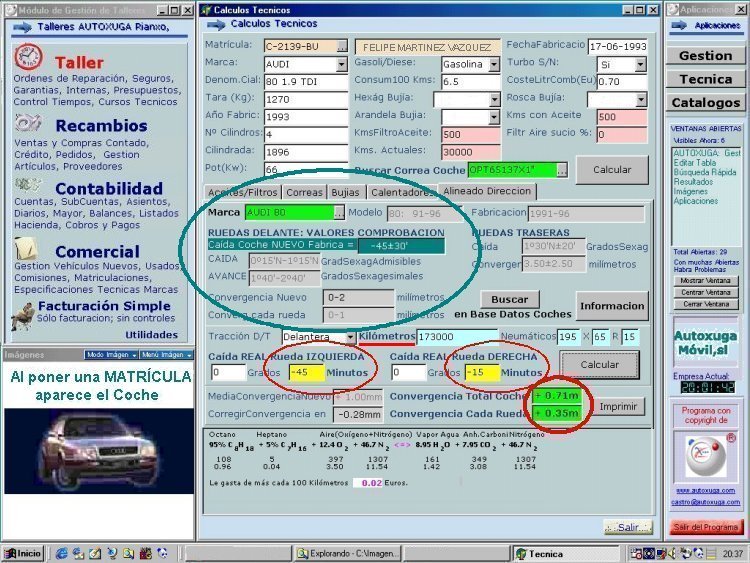Click the Salir button
Screen dimensions: 750x563
(x=628, y=527)
